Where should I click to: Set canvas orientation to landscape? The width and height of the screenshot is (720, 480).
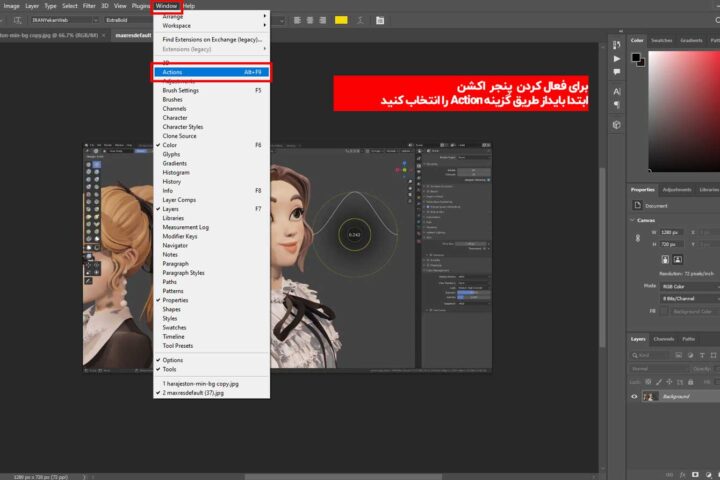click(677, 260)
